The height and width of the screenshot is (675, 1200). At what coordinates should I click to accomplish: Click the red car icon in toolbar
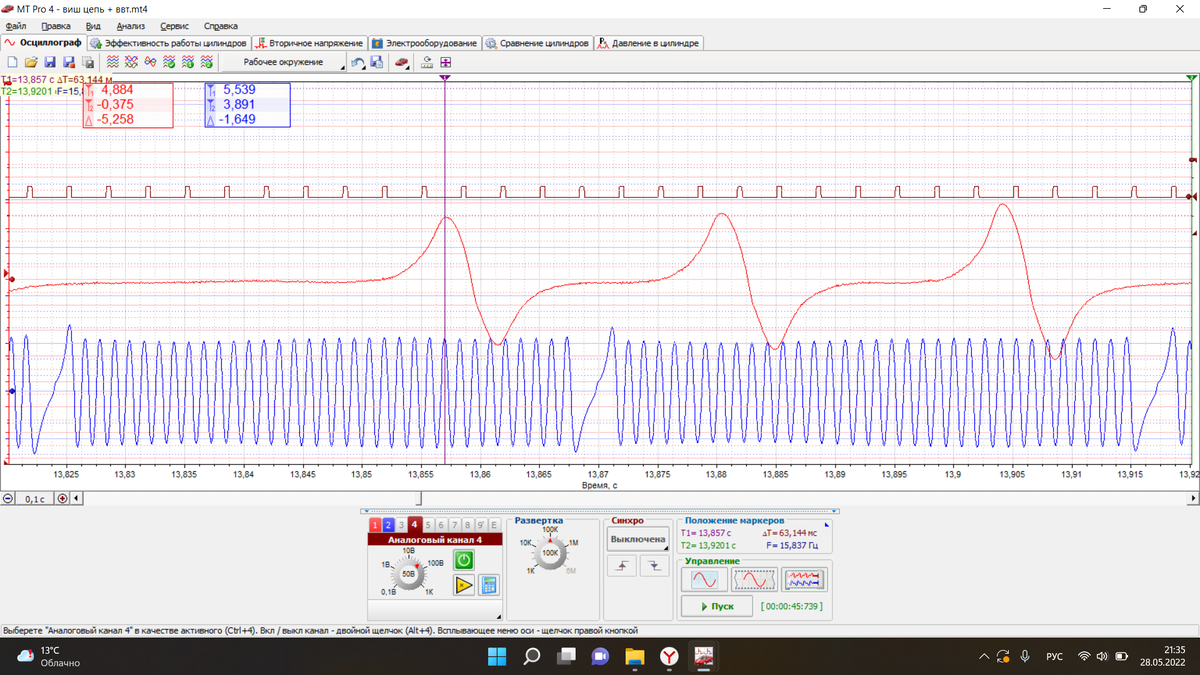click(401, 62)
